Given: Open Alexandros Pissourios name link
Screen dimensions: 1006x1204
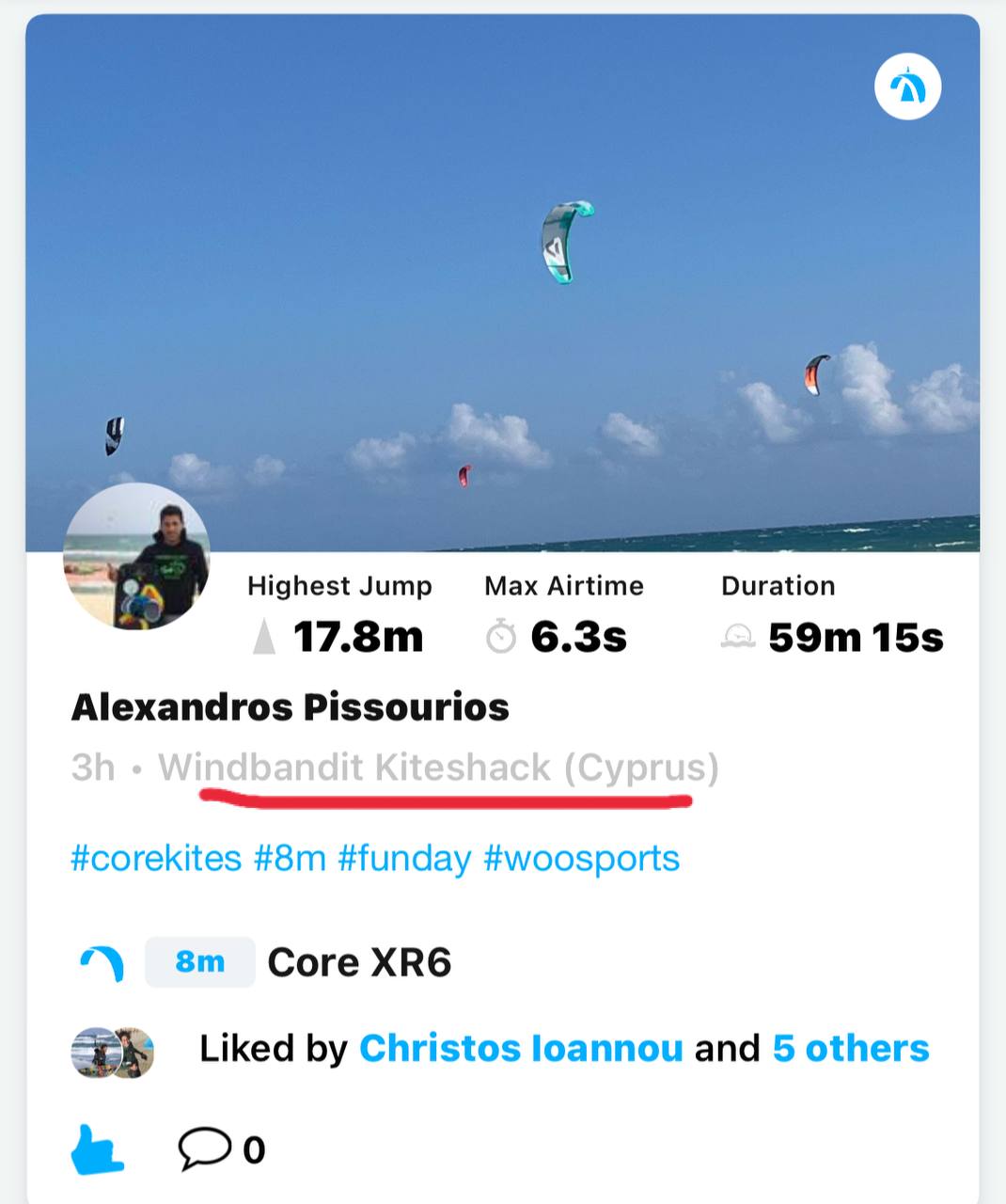Looking at the screenshot, I should [x=290, y=707].
